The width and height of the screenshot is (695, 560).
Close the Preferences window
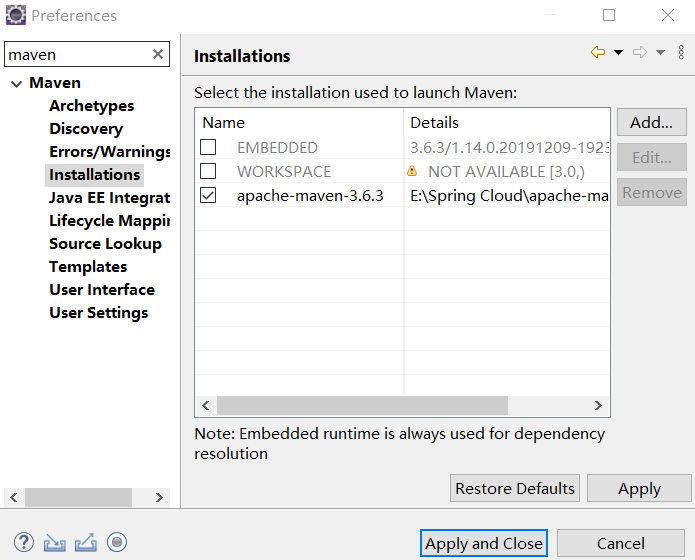(x=668, y=15)
